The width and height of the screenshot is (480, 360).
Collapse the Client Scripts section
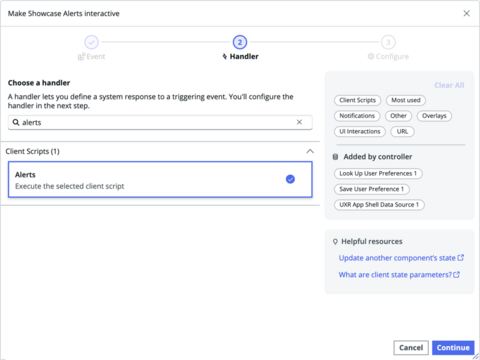pos(310,151)
